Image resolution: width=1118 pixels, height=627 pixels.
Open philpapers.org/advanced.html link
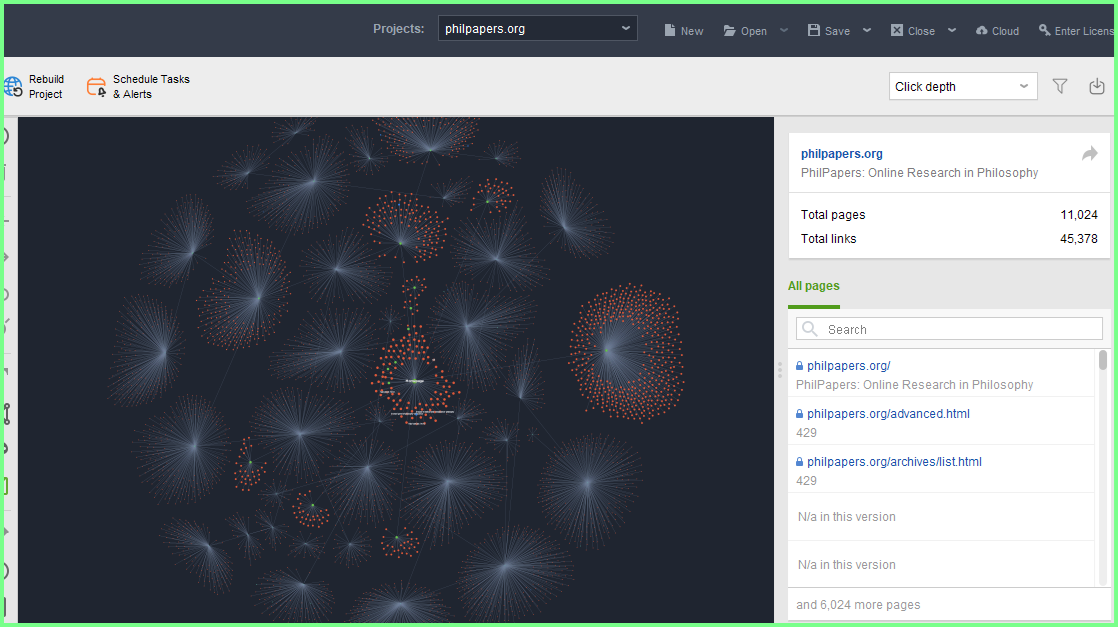click(888, 414)
